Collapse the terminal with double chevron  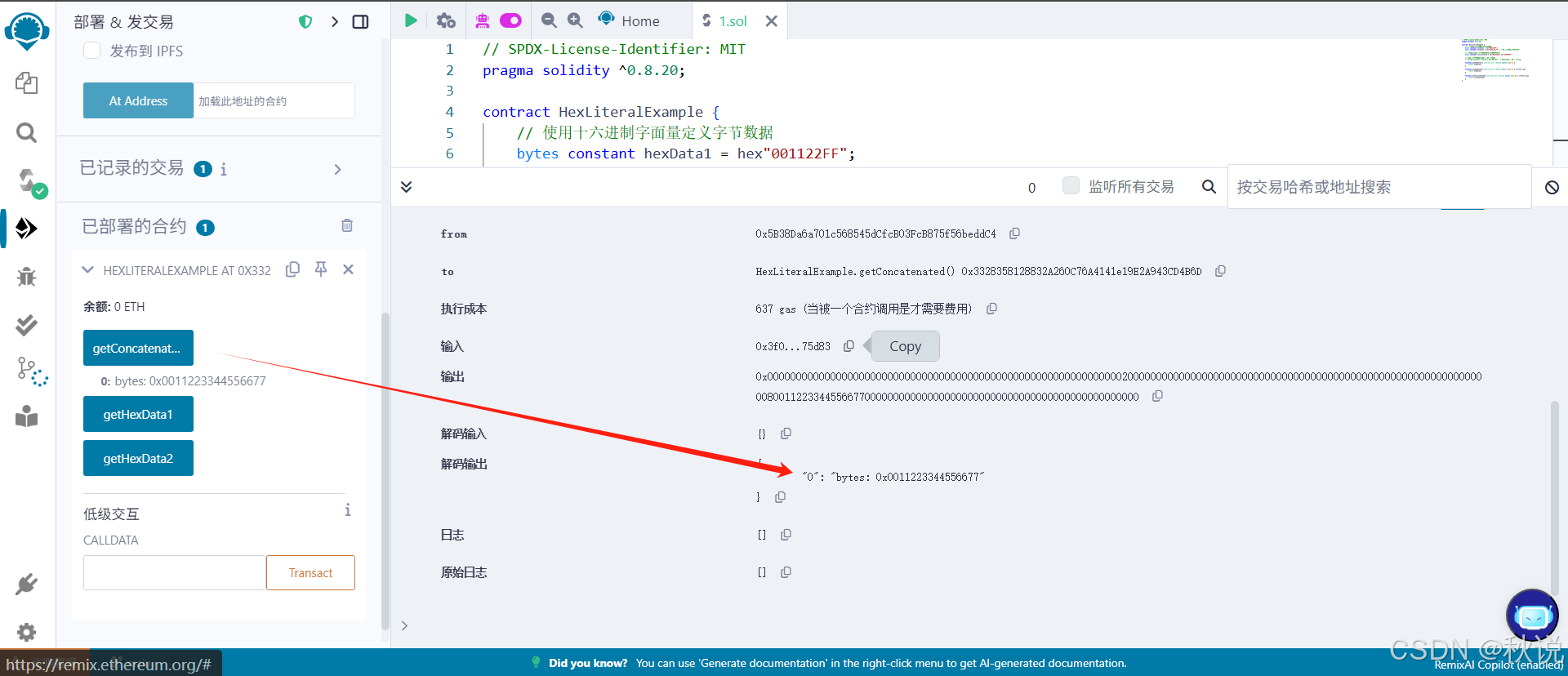click(406, 187)
